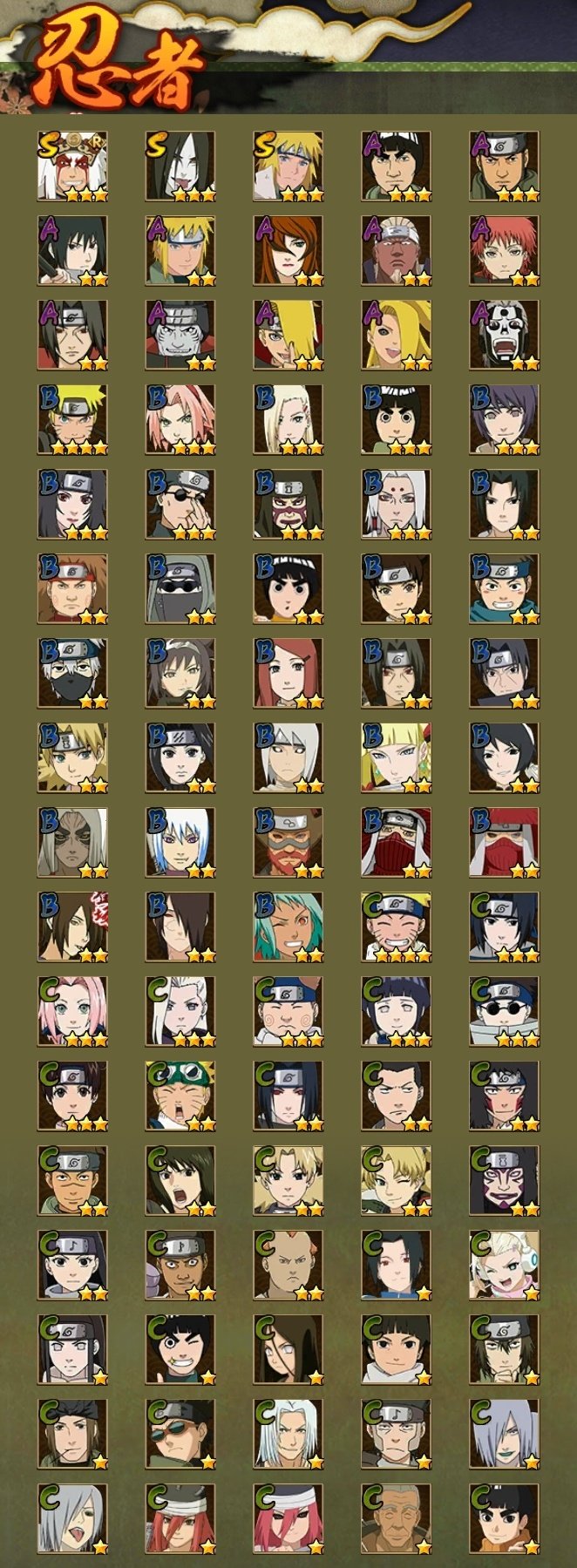Select the B-rank Ebisu adjusting round sunglasses
Screen dimensions: 577x1568
180,505
